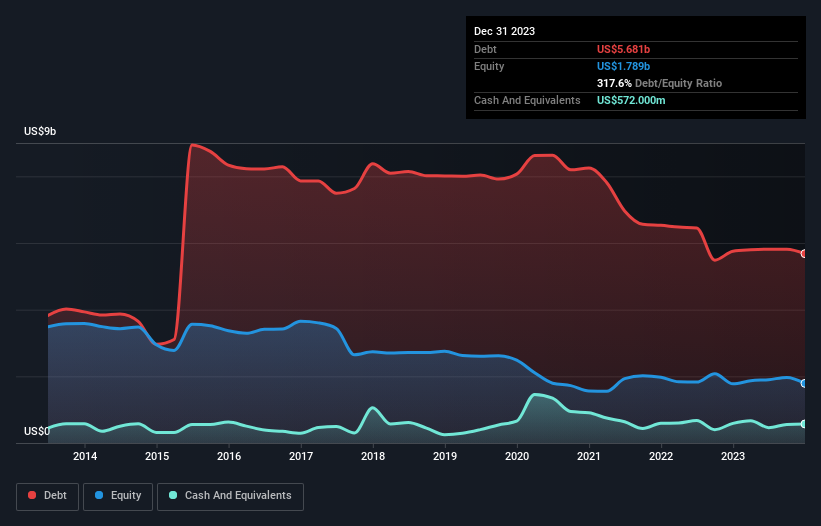Viewport: 821px width, 526px height.
Task: Click the red Debt endpoint marker
Action: coord(804,254)
